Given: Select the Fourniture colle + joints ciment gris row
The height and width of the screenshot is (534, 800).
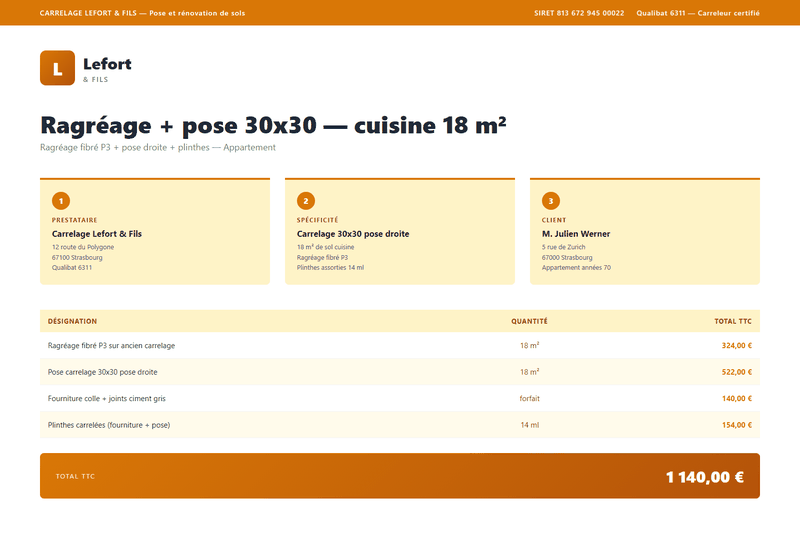Looking at the screenshot, I should click(x=399, y=398).
